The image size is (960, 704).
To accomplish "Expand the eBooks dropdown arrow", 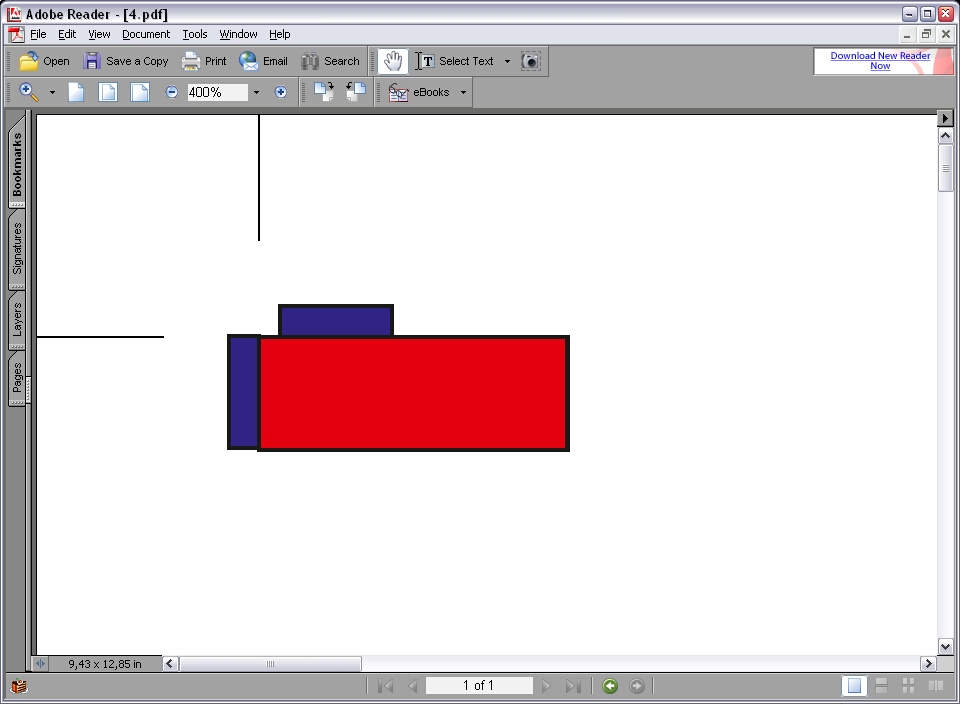I will tap(463, 92).
